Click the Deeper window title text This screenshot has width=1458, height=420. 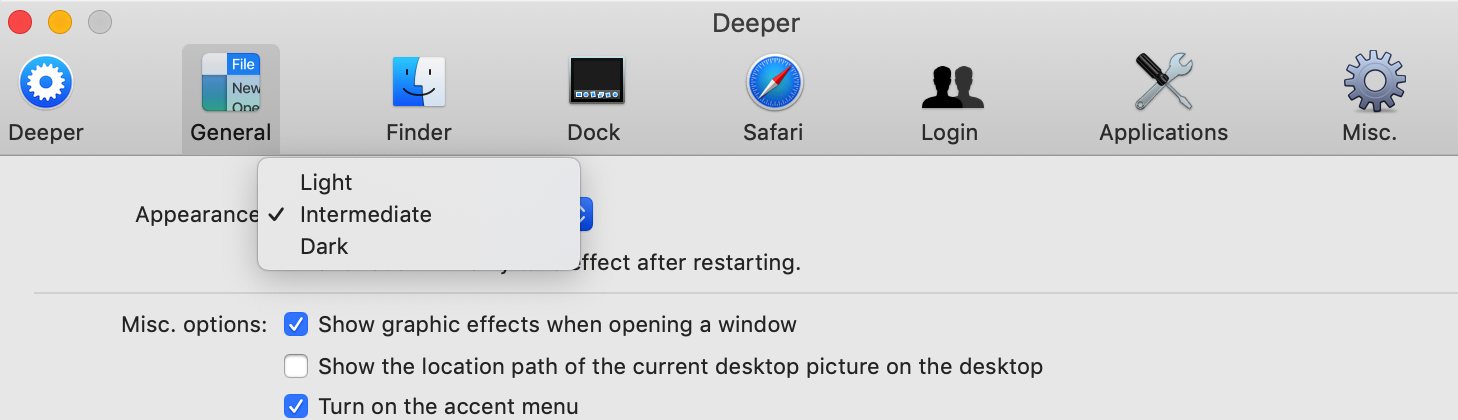tap(756, 22)
